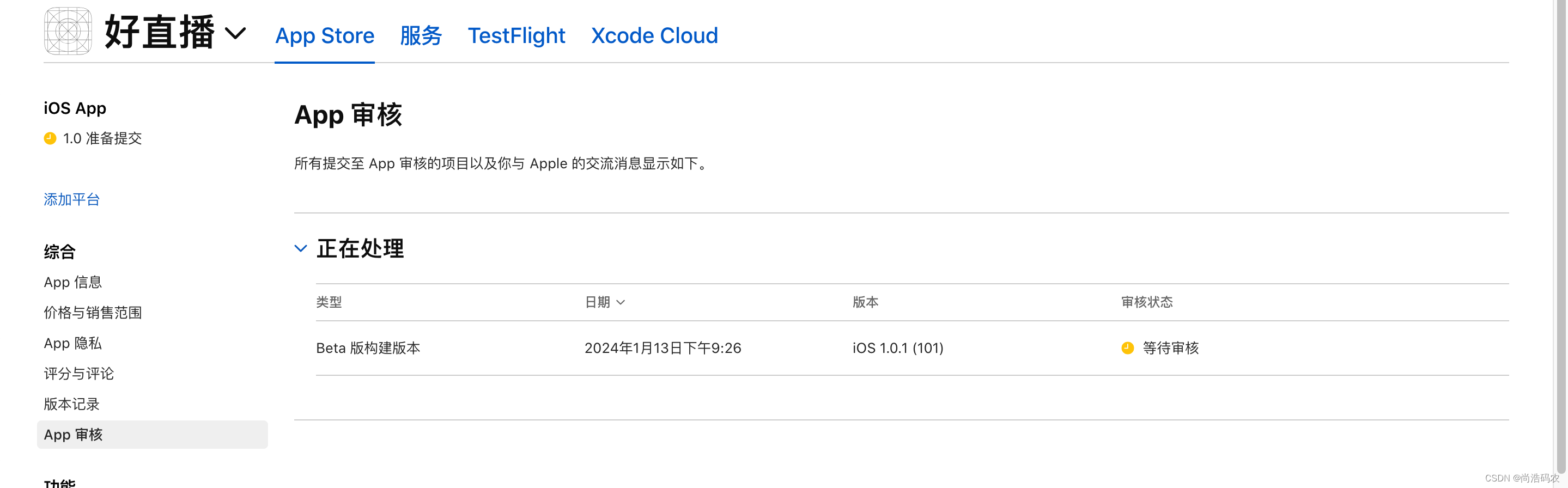Open the 服务 tab

(x=421, y=35)
